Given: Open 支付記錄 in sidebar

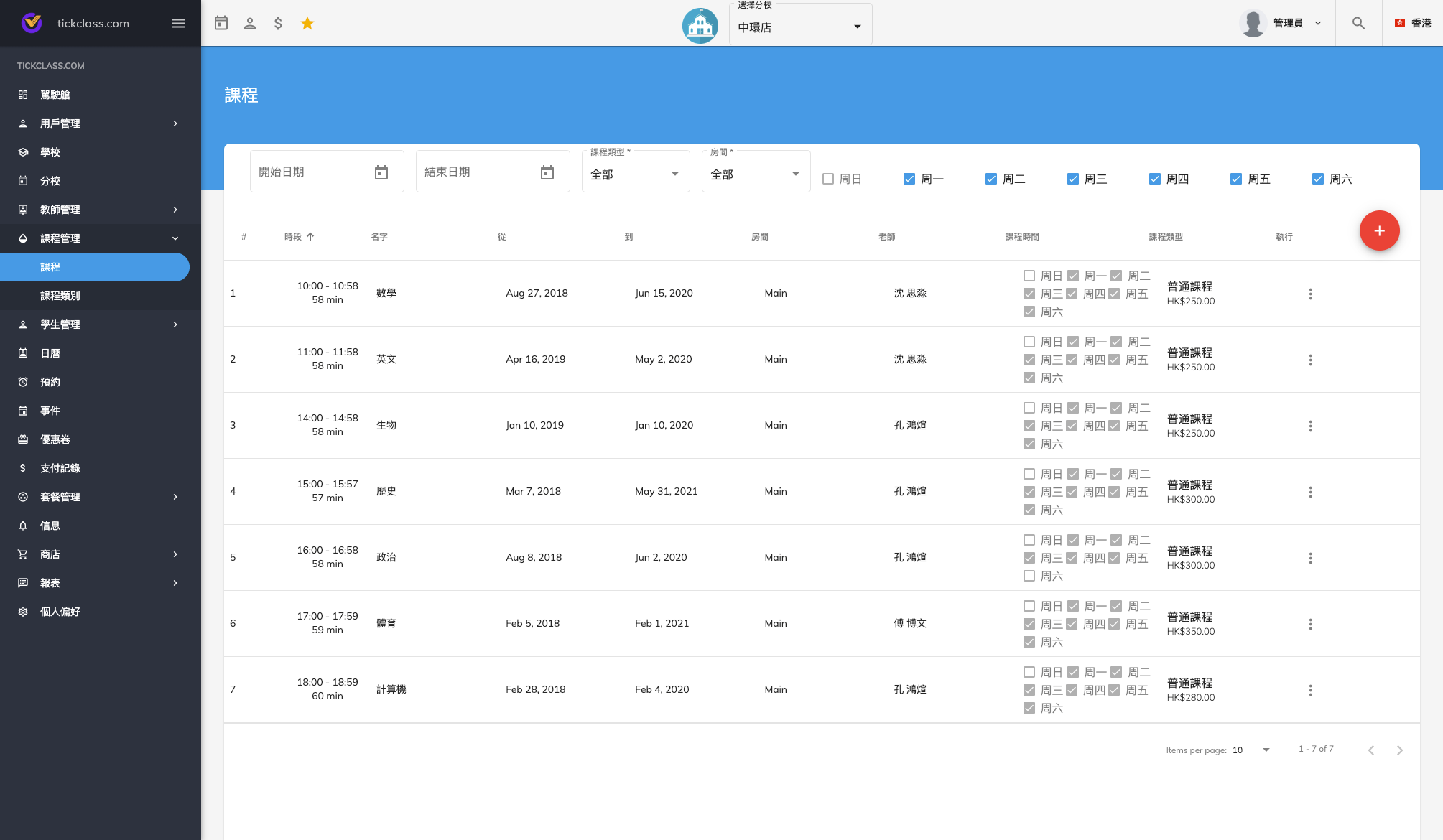Looking at the screenshot, I should tap(101, 468).
